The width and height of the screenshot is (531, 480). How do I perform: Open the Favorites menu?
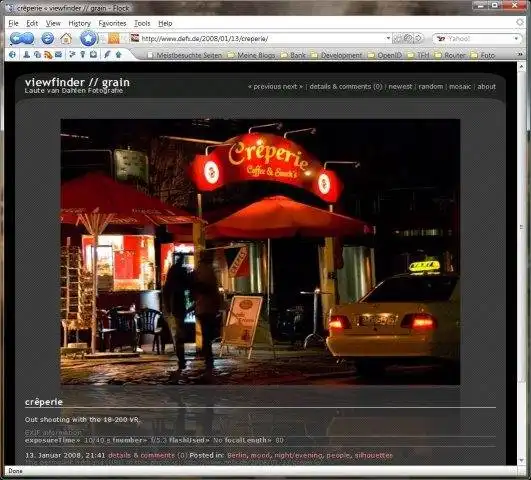(112, 23)
